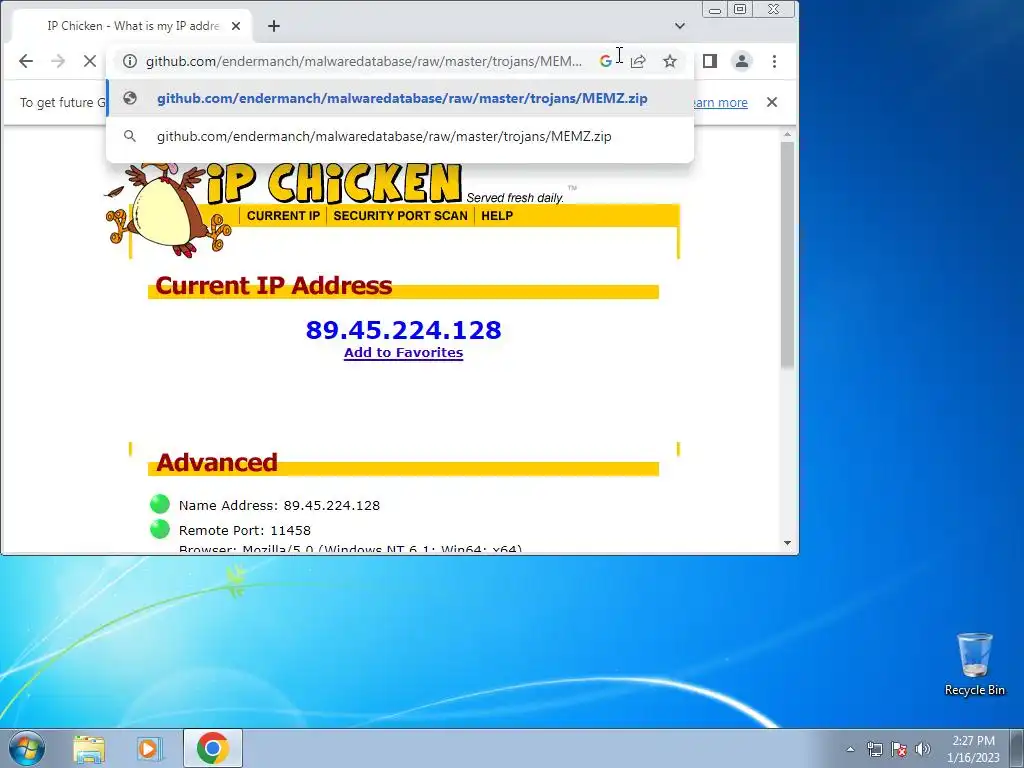
Task: Dismiss the Chrome update notification bar
Action: coord(772,102)
